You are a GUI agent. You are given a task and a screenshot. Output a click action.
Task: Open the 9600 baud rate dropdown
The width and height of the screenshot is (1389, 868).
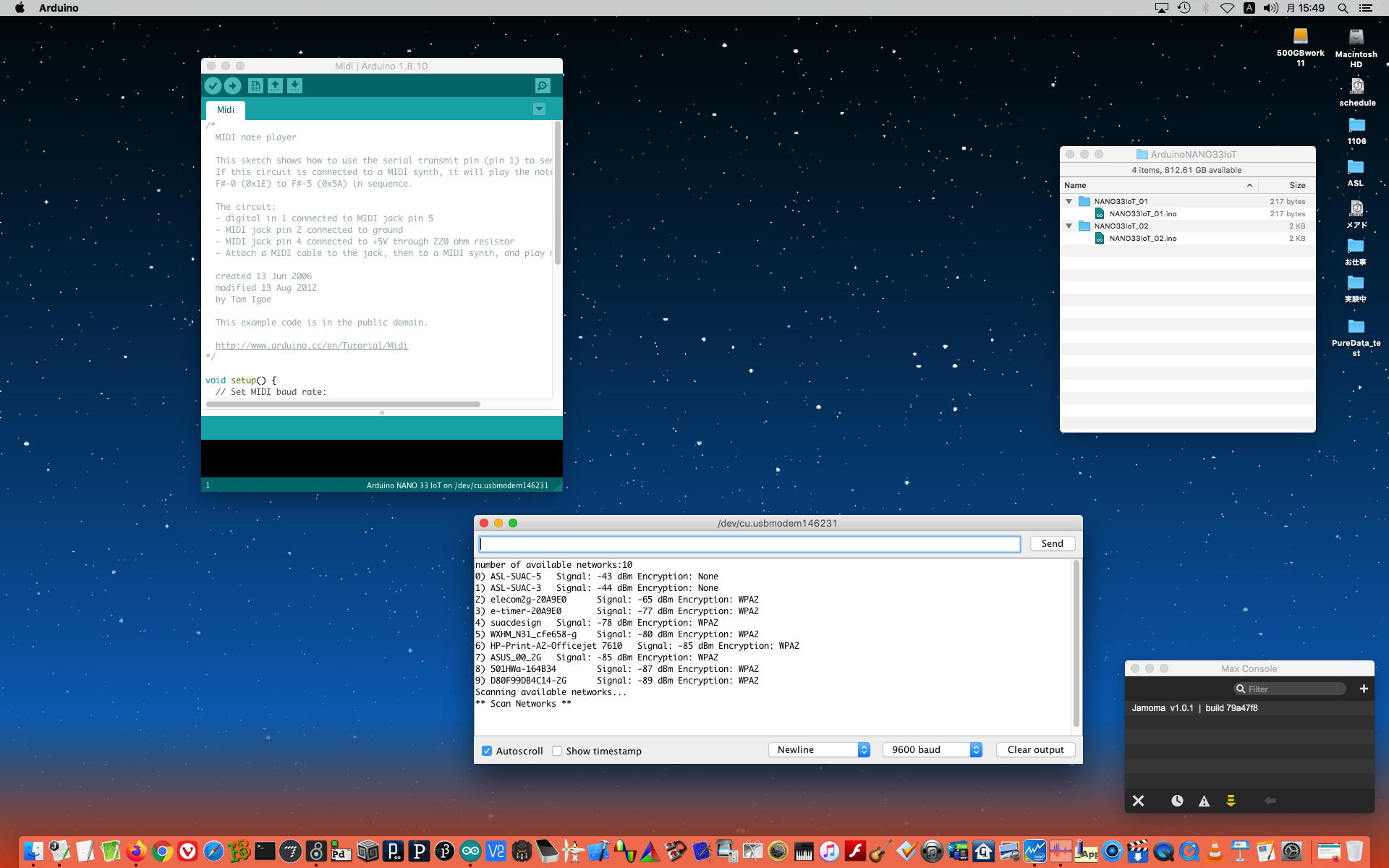(932, 750)
